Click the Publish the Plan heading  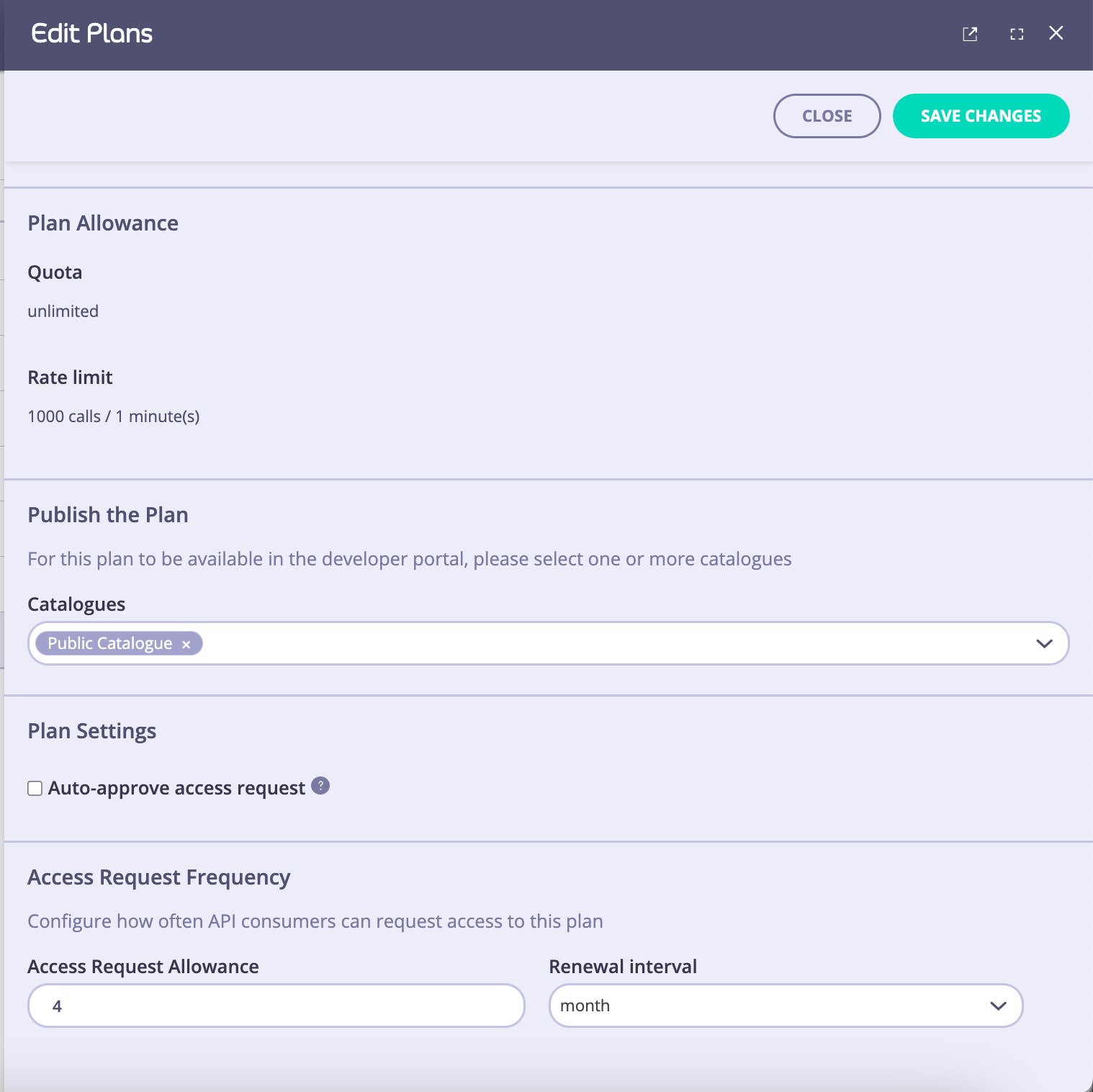pos(108,514)
